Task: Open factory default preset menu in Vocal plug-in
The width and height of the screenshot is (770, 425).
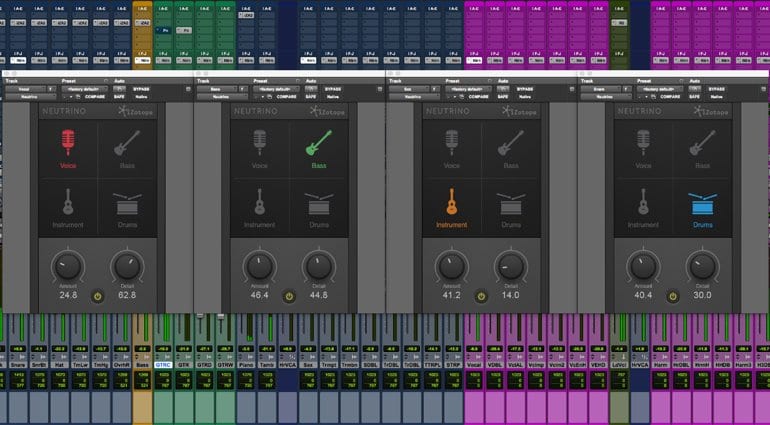Action: 84,89
